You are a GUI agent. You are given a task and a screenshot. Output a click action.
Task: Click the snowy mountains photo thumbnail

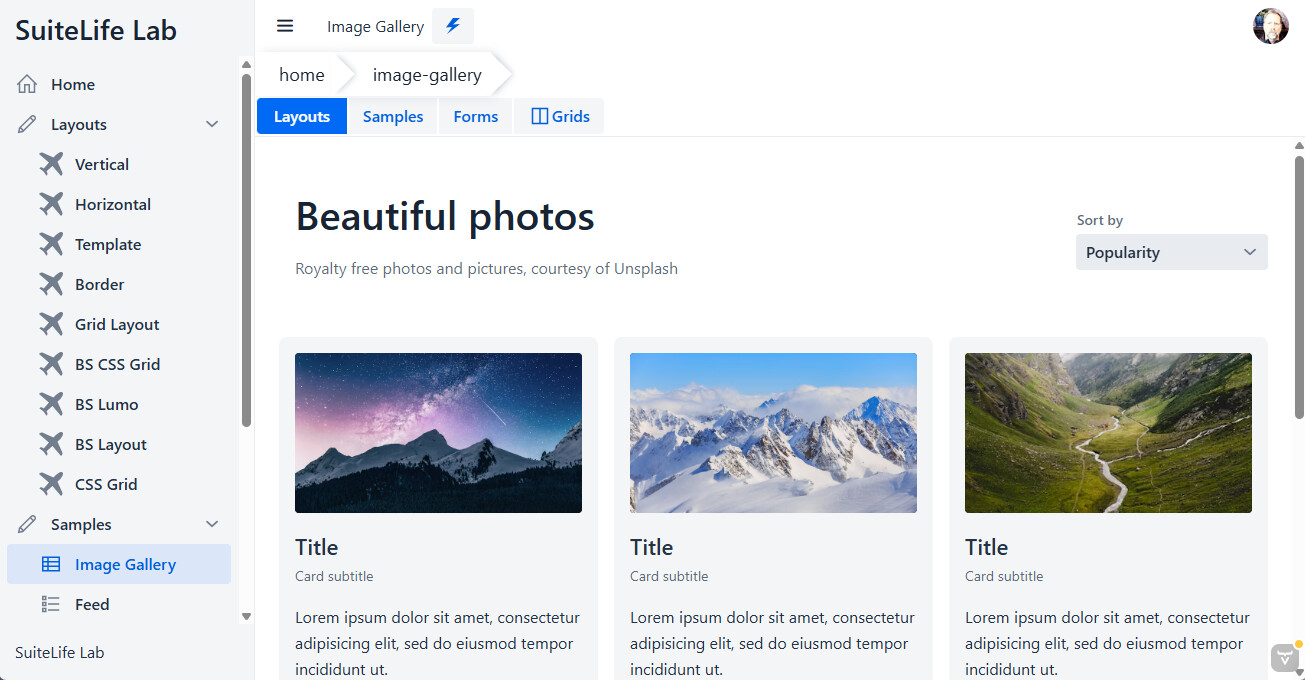[x=773, y=433]
